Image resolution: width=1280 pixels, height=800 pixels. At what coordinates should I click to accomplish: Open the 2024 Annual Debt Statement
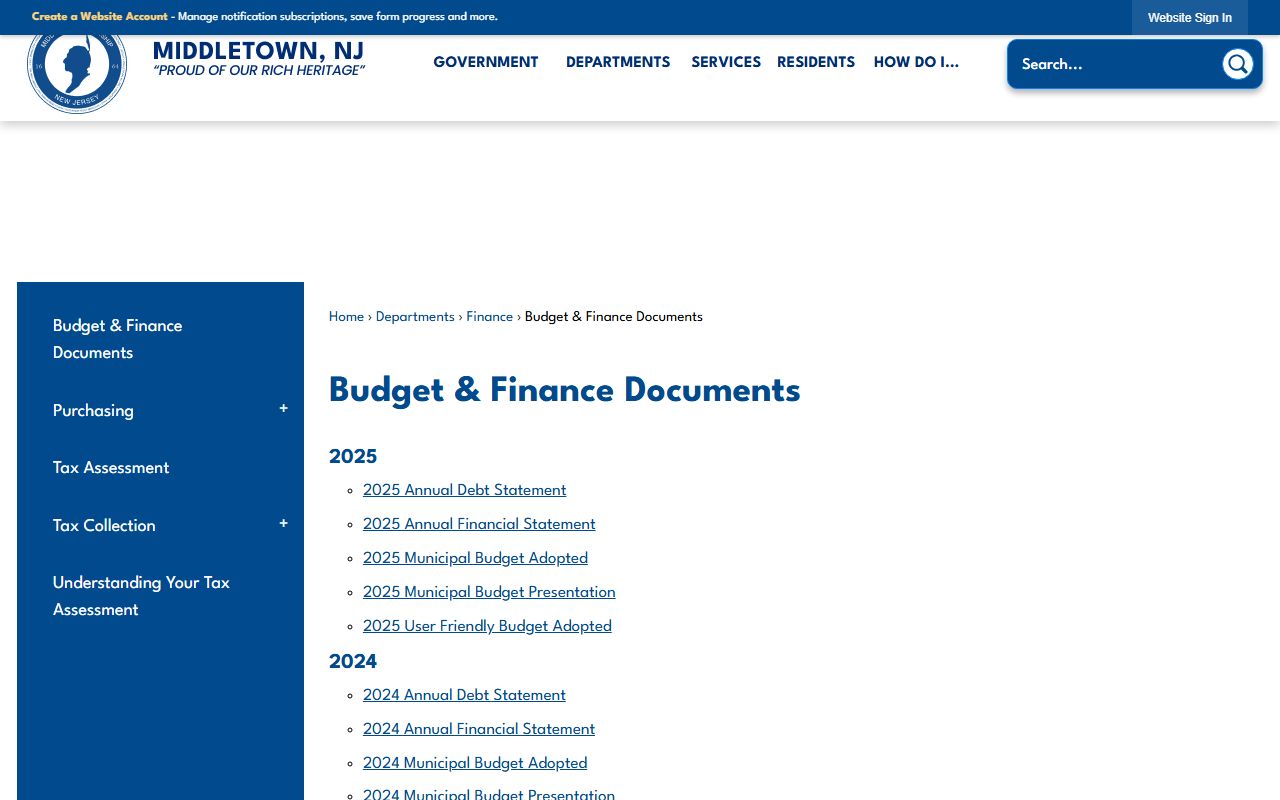464,695
